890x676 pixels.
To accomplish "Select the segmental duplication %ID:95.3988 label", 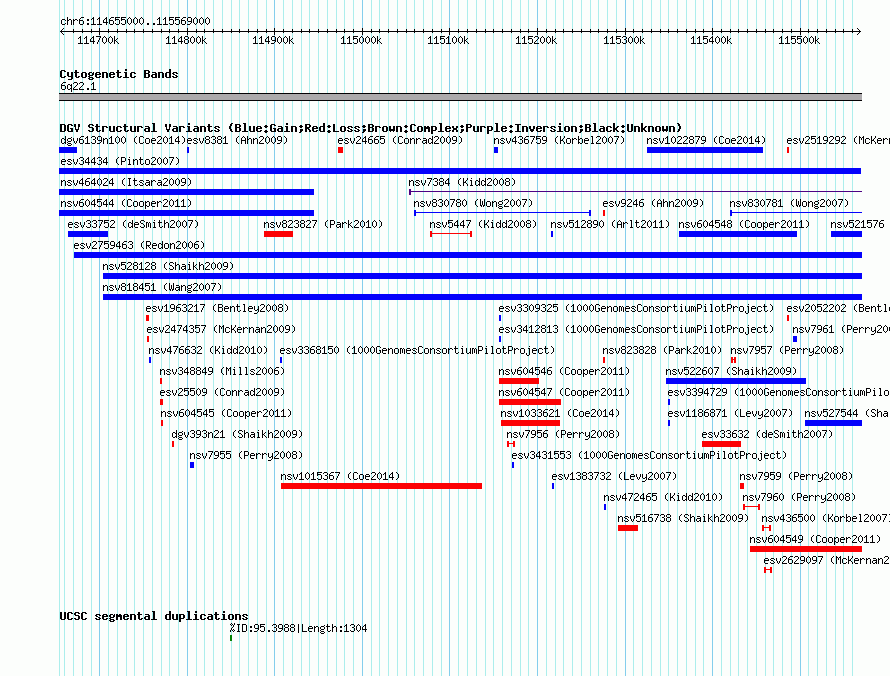I will pyautogui.click(x=299, y=628).
